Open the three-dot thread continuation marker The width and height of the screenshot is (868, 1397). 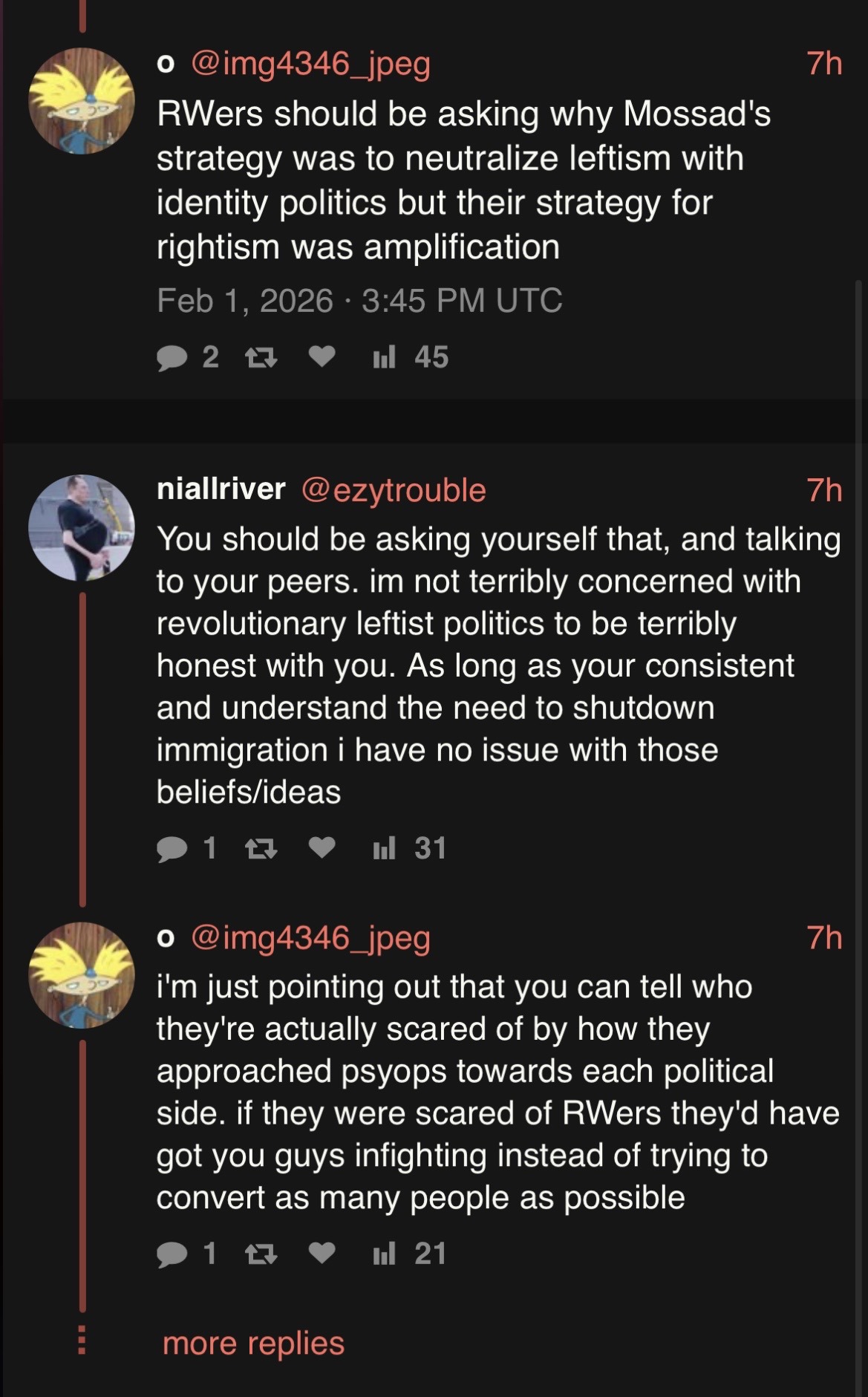[x=82, y=1340]
